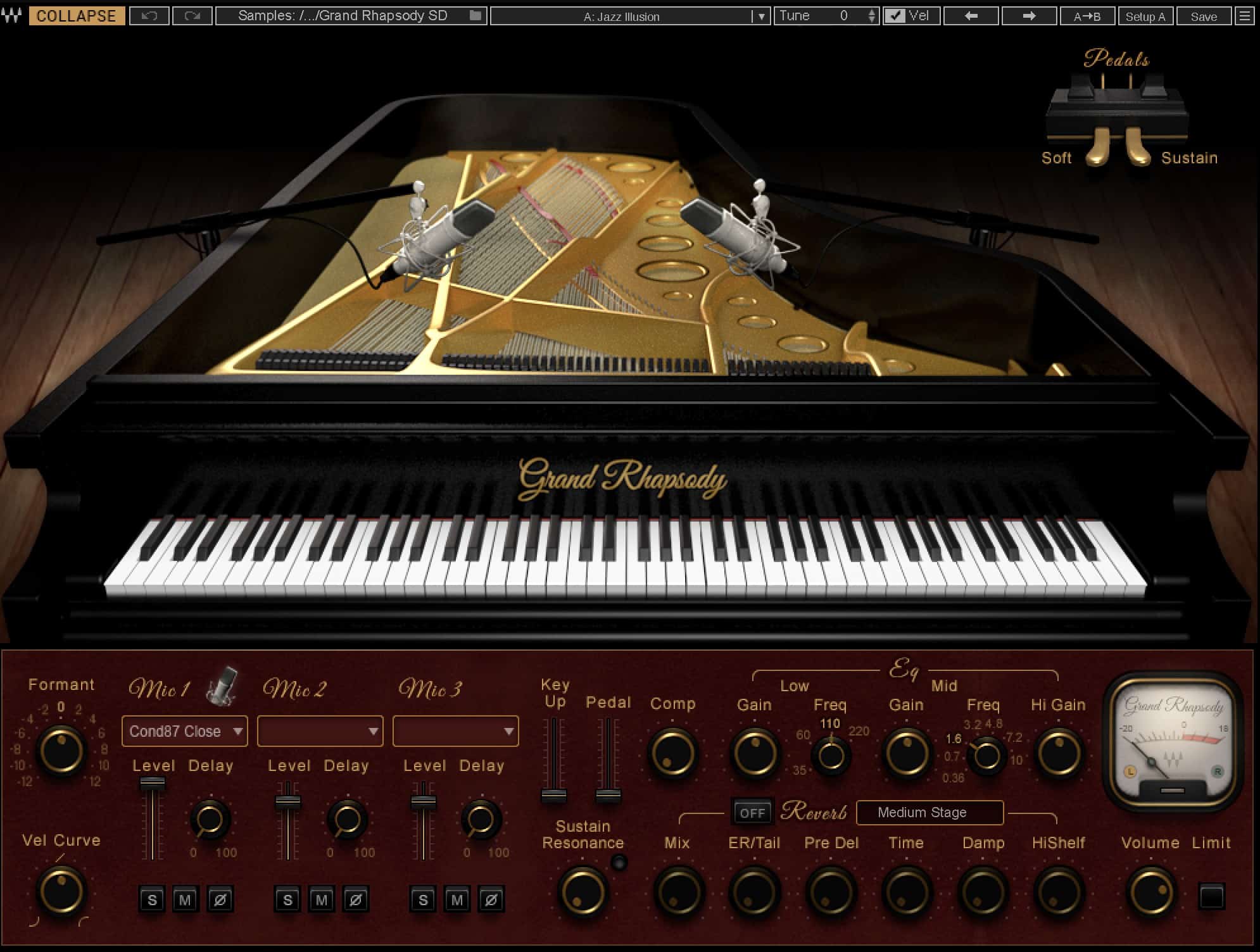
Task: Open the Jazz Illusion preset dropdown arrow
Action: point(761,16)
